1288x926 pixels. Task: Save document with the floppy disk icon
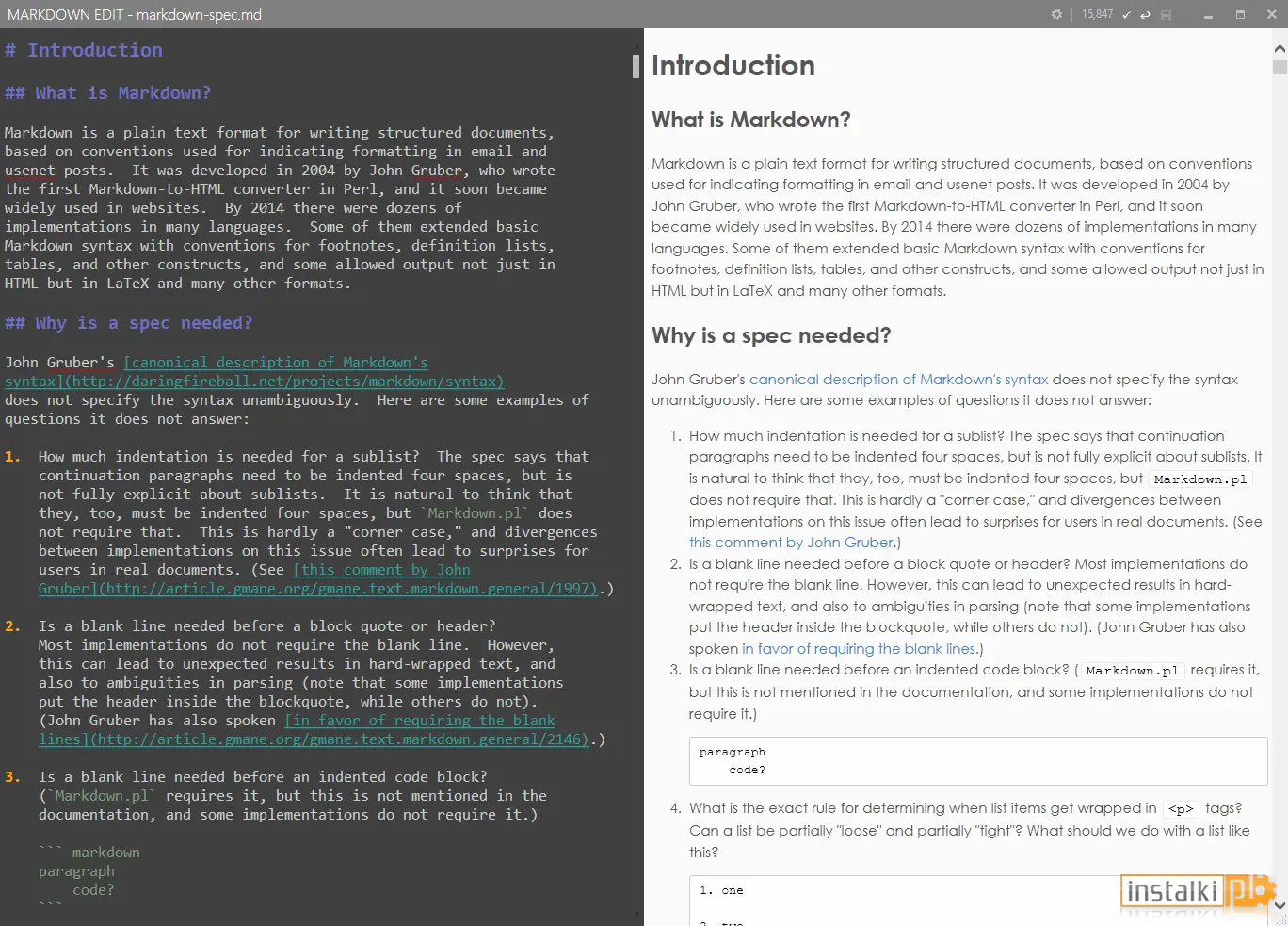pos(1167,14)
